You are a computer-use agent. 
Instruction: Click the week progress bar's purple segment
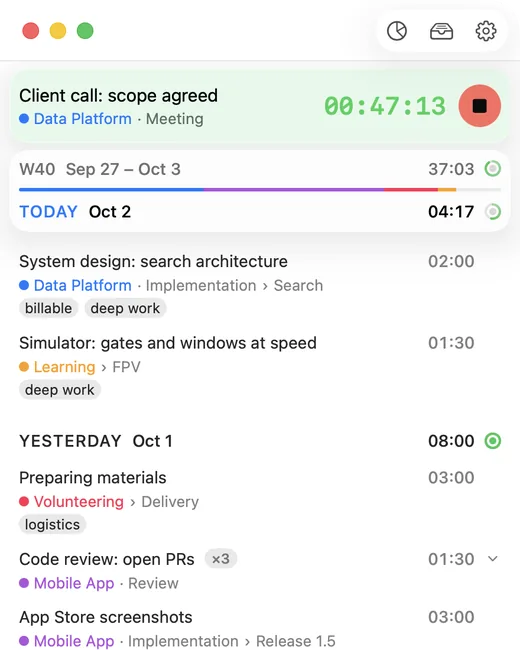[x=294, y=189]
